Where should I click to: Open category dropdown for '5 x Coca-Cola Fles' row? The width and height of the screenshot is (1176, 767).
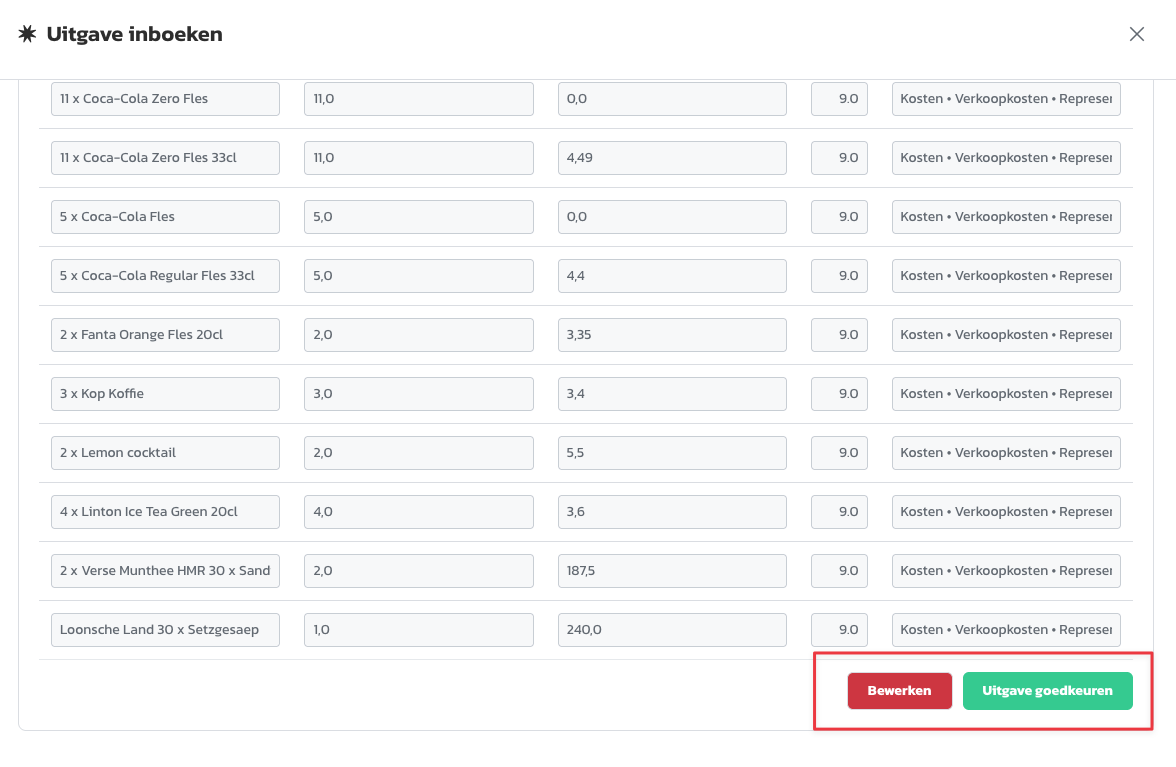click(1005, 217)
